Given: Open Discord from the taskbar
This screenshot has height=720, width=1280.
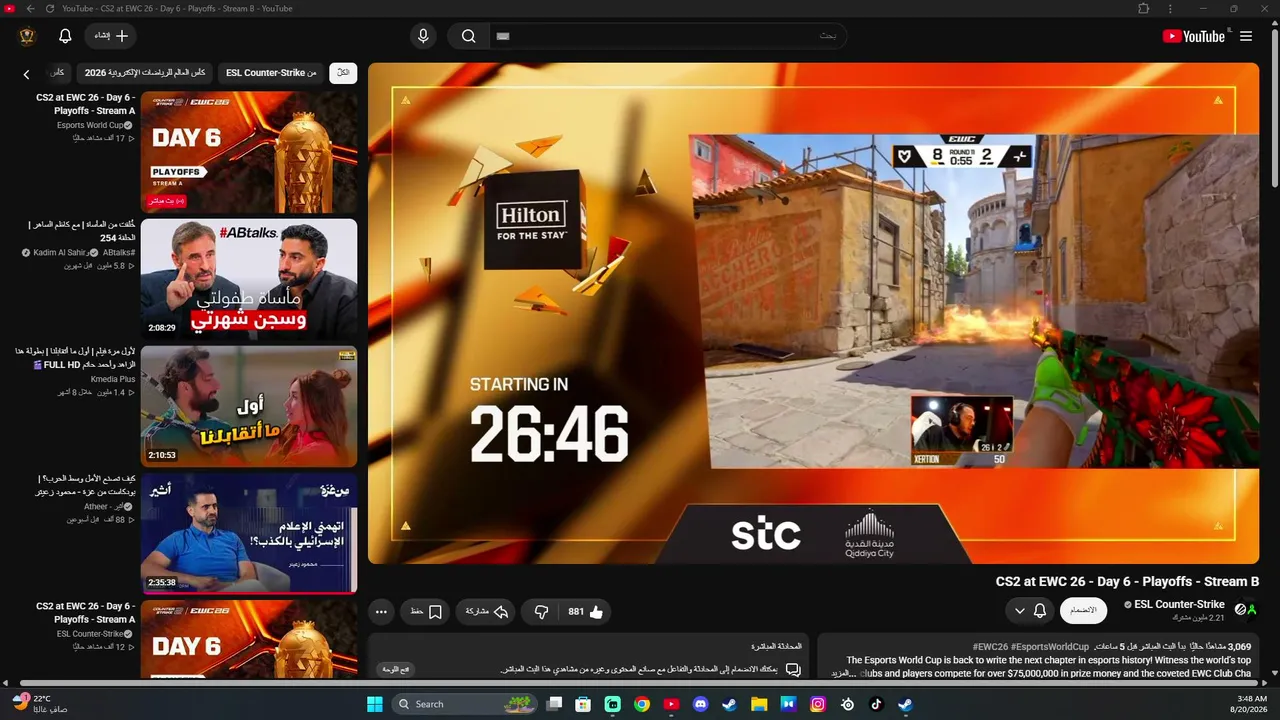Looking at the screenshot, I should pyautogui.click(x=701, y=704).
